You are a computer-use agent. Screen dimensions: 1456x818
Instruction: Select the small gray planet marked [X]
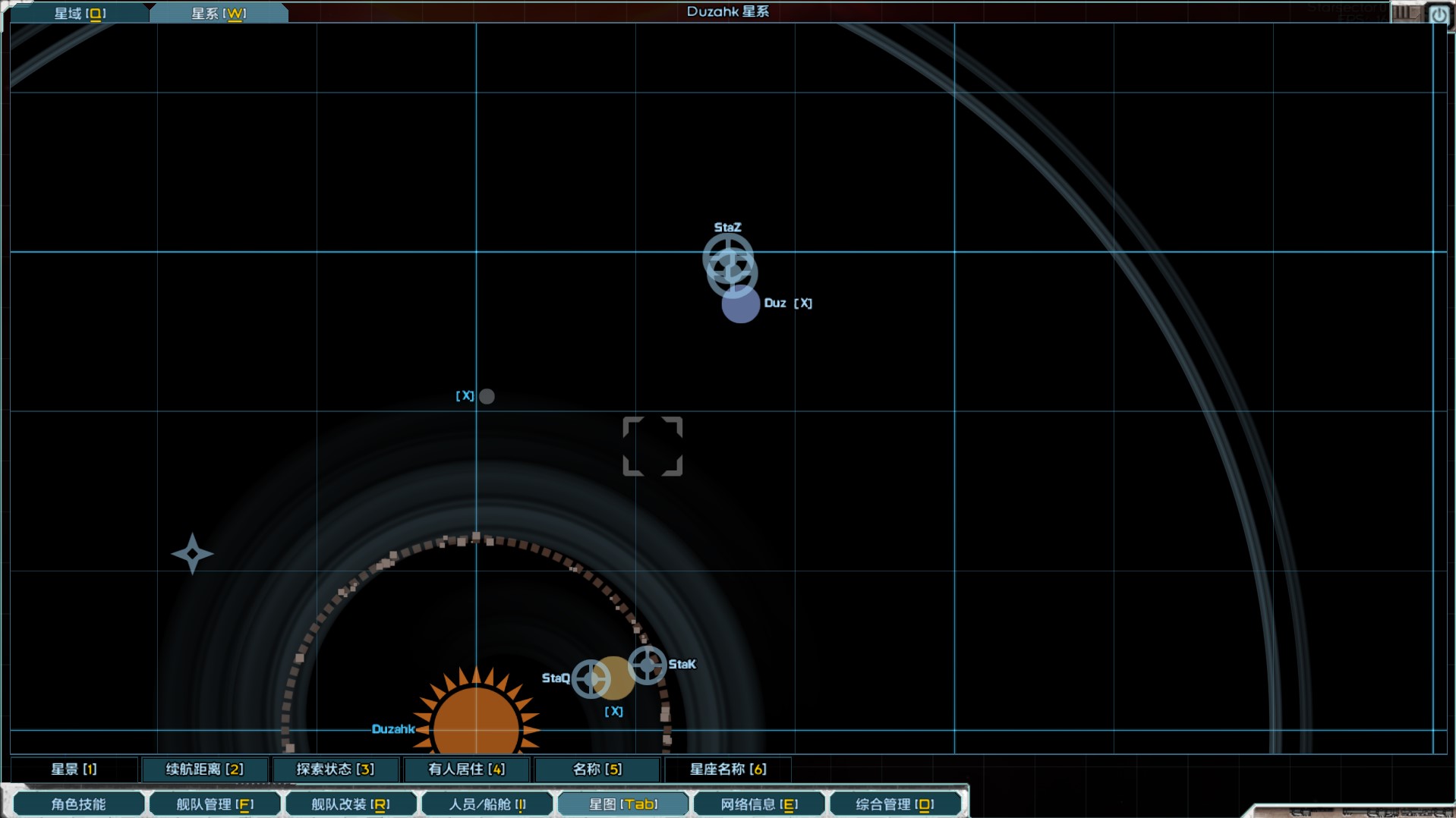[487, 396]
